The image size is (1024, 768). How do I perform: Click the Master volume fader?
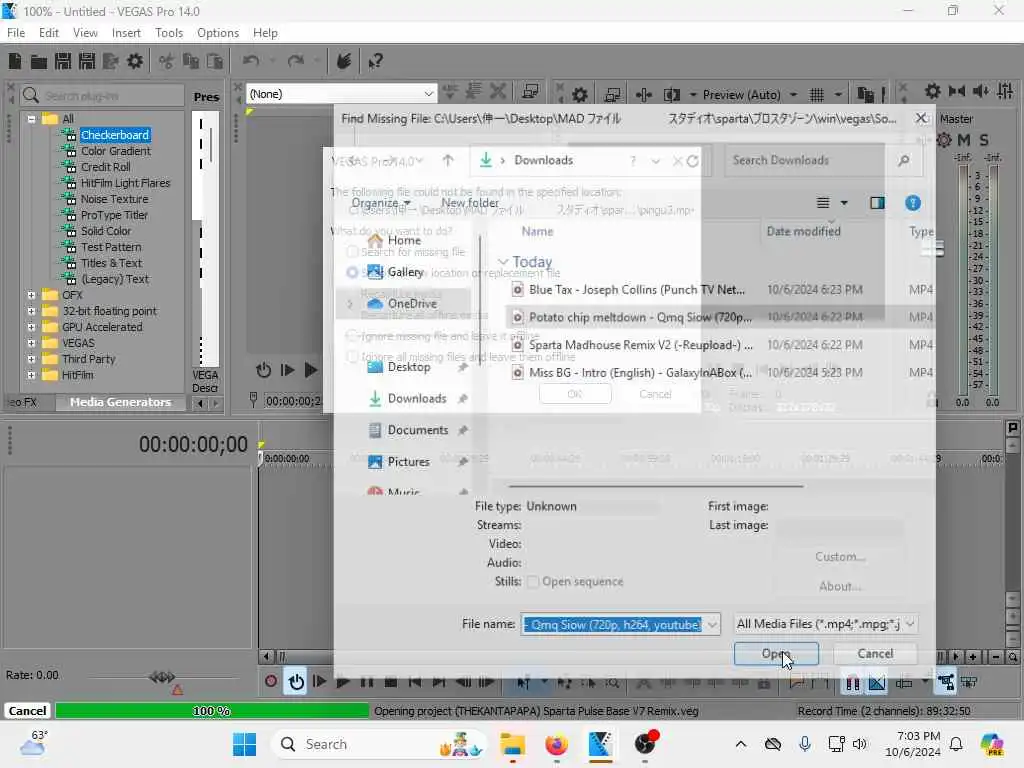click(x=935, y=249)
